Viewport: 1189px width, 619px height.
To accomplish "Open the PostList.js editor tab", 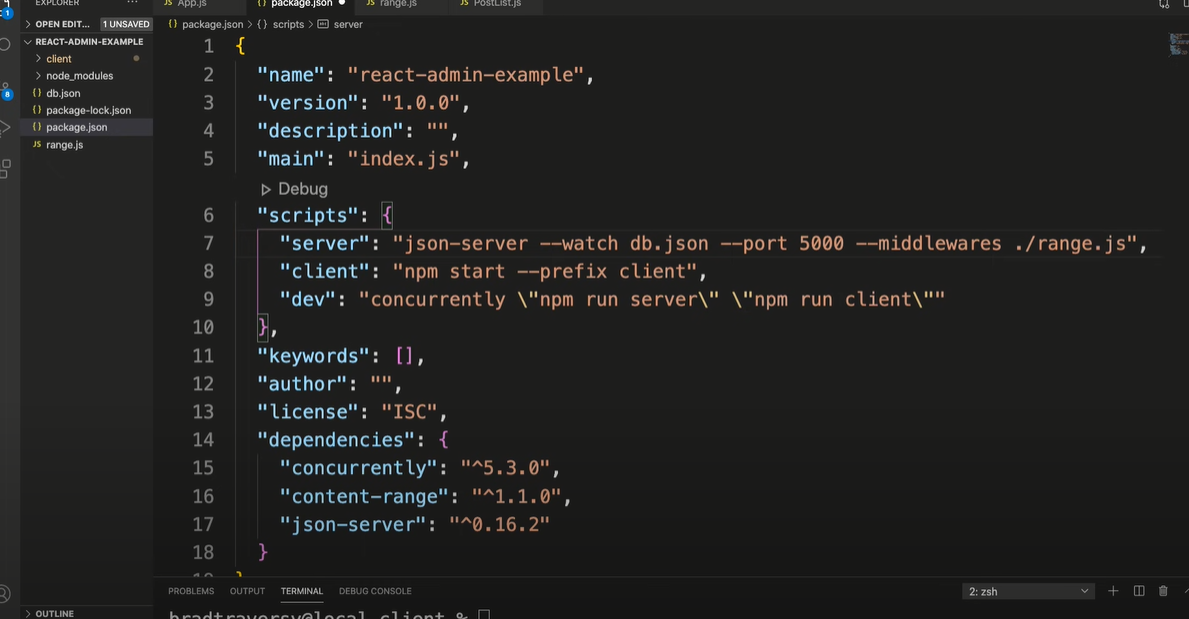I will pos(497,4).
